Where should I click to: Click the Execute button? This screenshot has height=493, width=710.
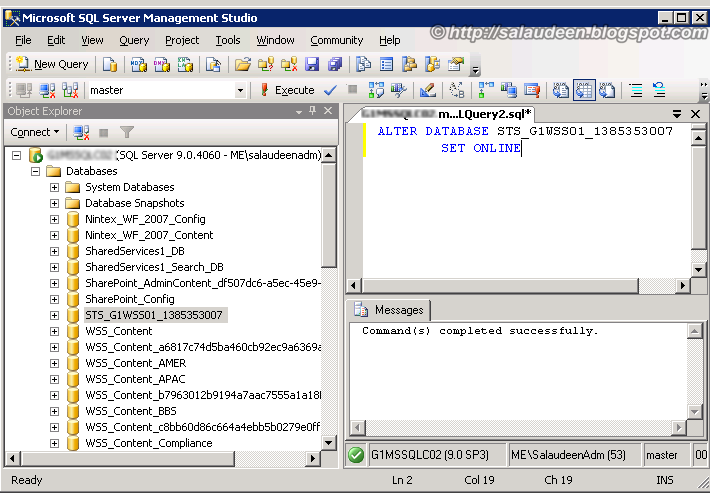click(287, 90)
